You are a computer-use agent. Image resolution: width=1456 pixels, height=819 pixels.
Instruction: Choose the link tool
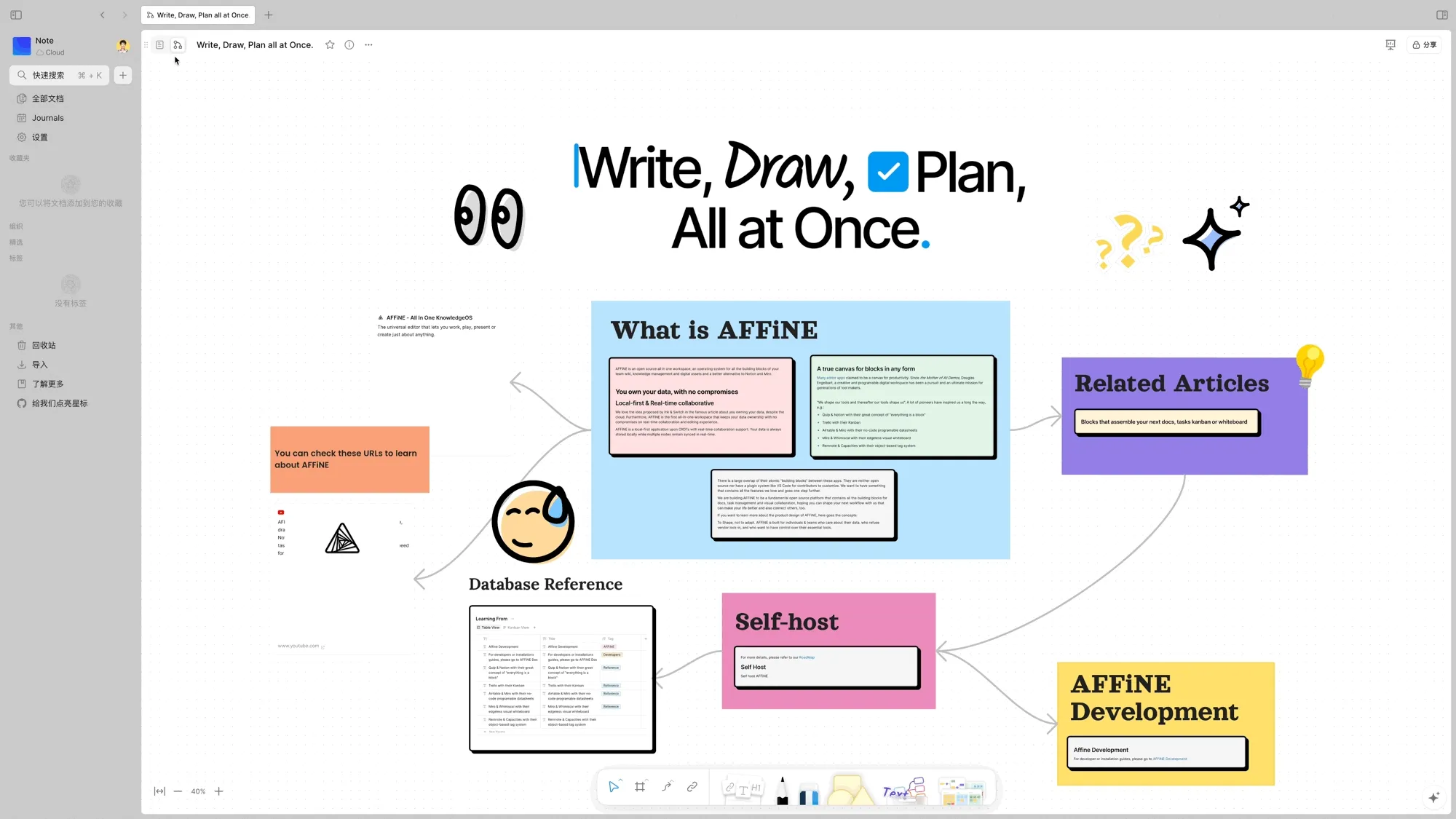(x=692, y=786)
